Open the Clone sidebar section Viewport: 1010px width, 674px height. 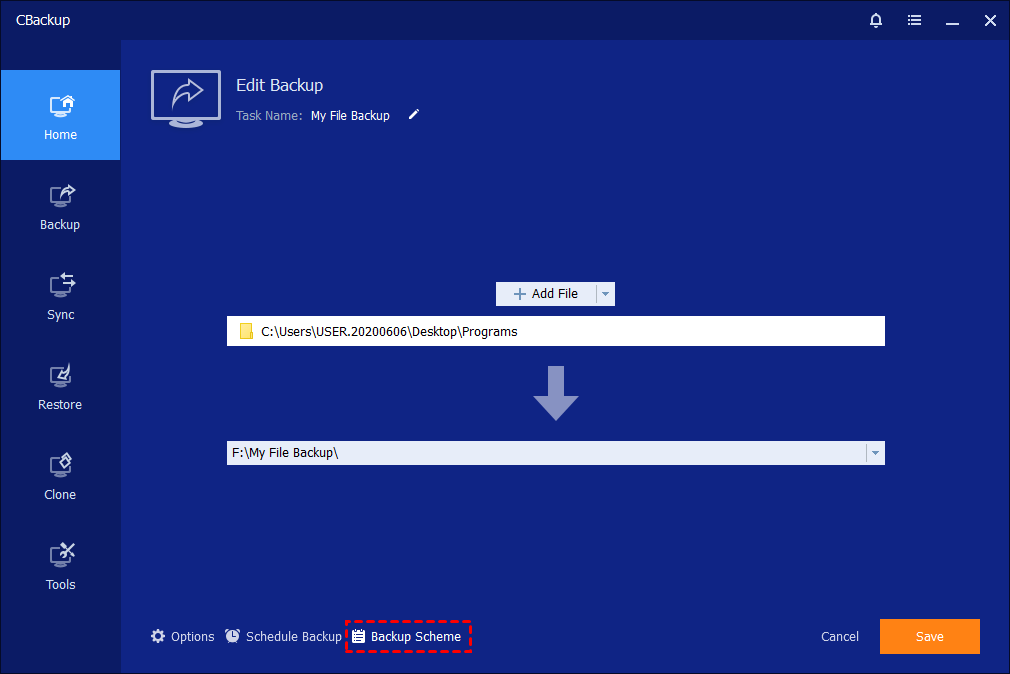click(60, 476)
